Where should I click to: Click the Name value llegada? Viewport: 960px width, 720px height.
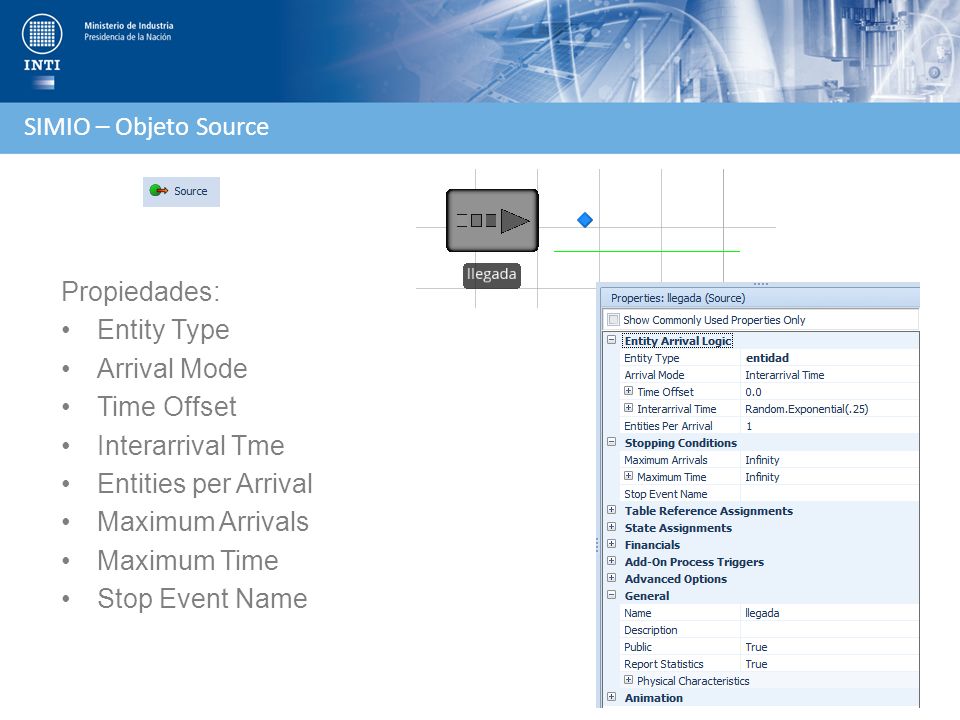830,613
